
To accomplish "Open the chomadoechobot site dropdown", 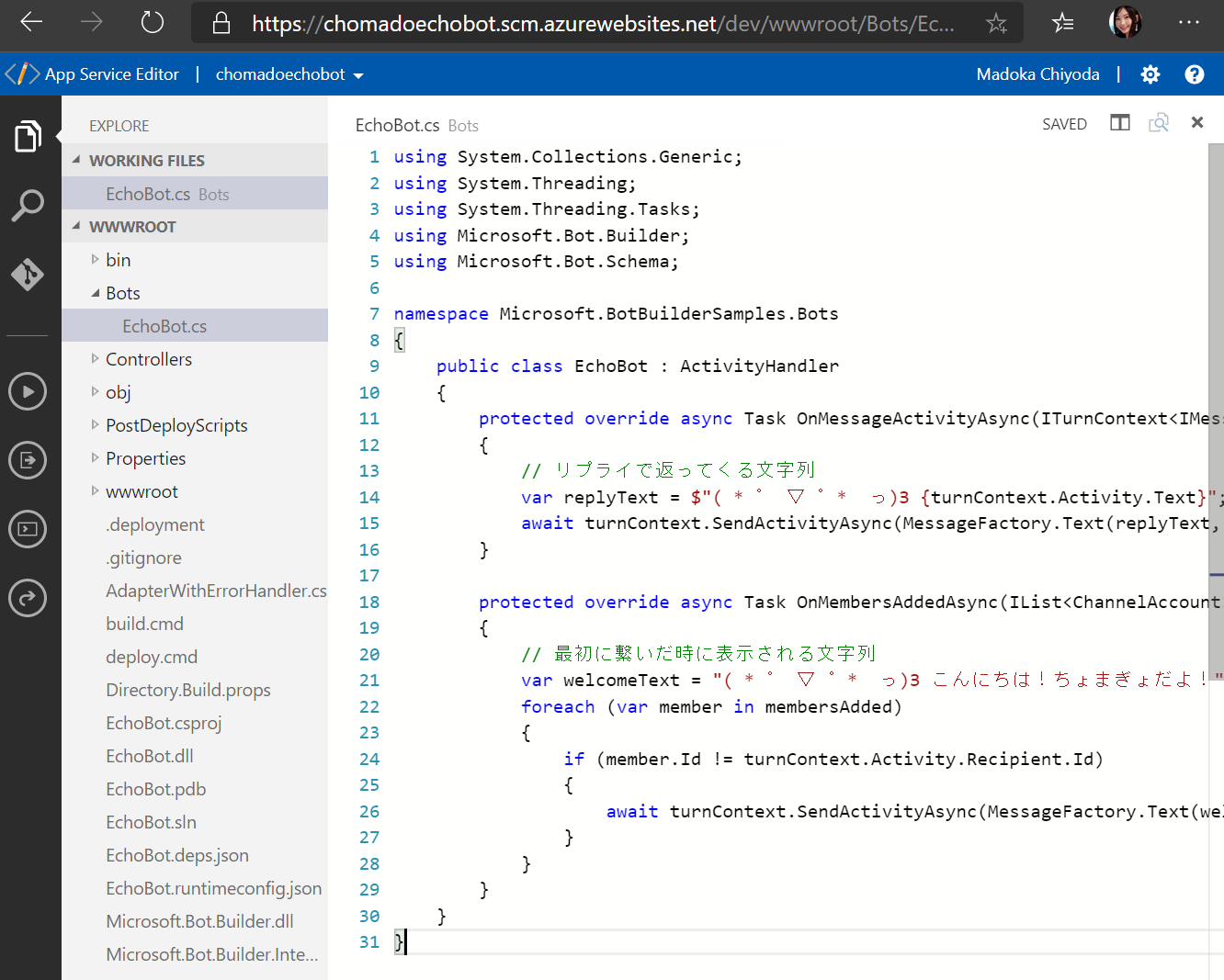I will 289,74.
